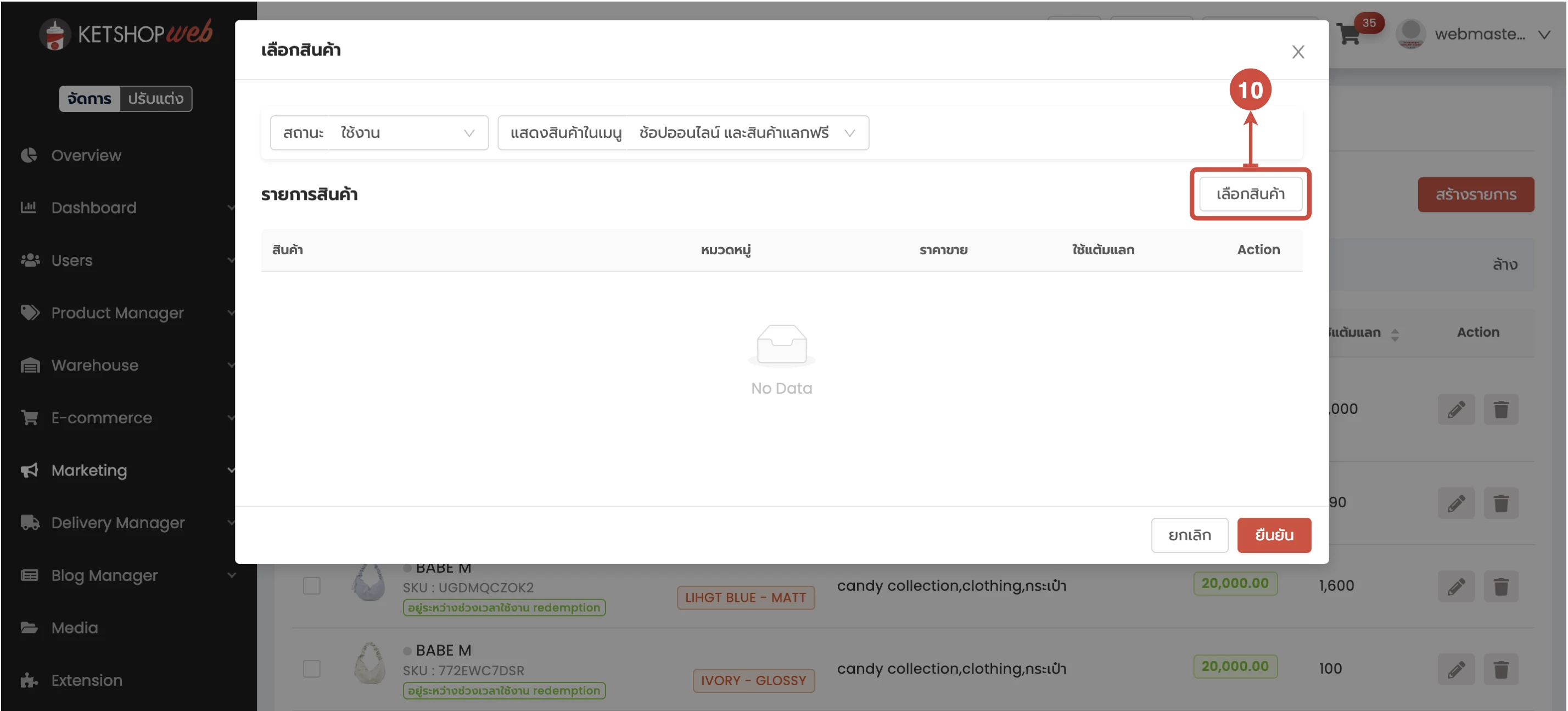Click the LIHGT BLUE - MATT tag

click(x=745, y=597)
